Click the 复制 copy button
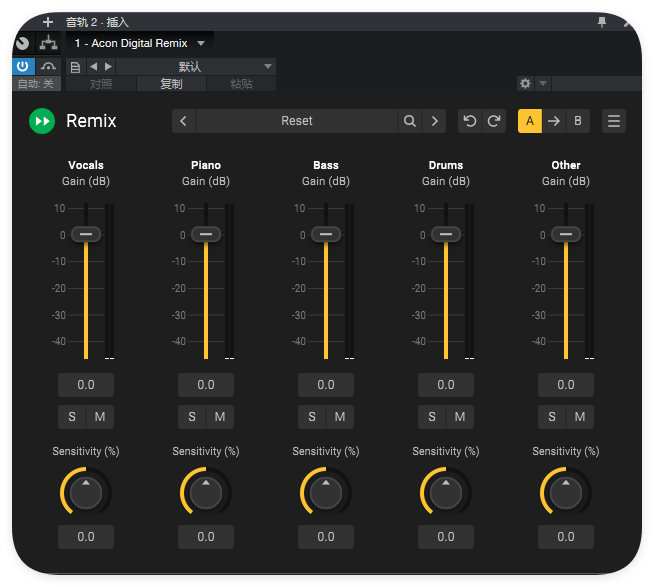Screen dimensions: 654x587 pos(171,84)
